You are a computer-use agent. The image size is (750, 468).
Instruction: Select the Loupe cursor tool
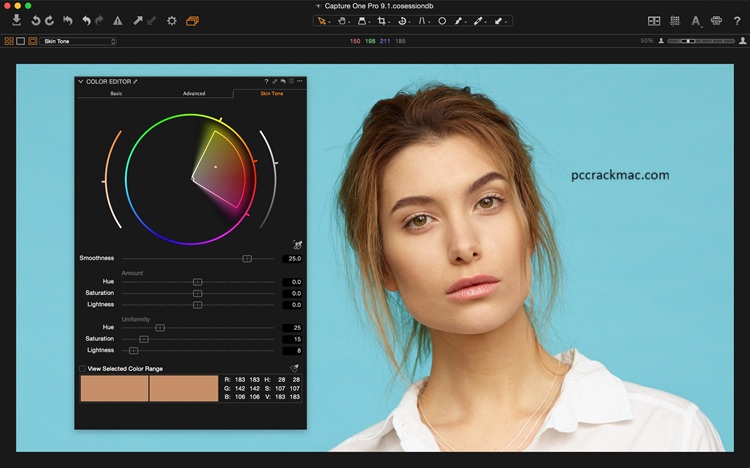(x=362, y=21)
